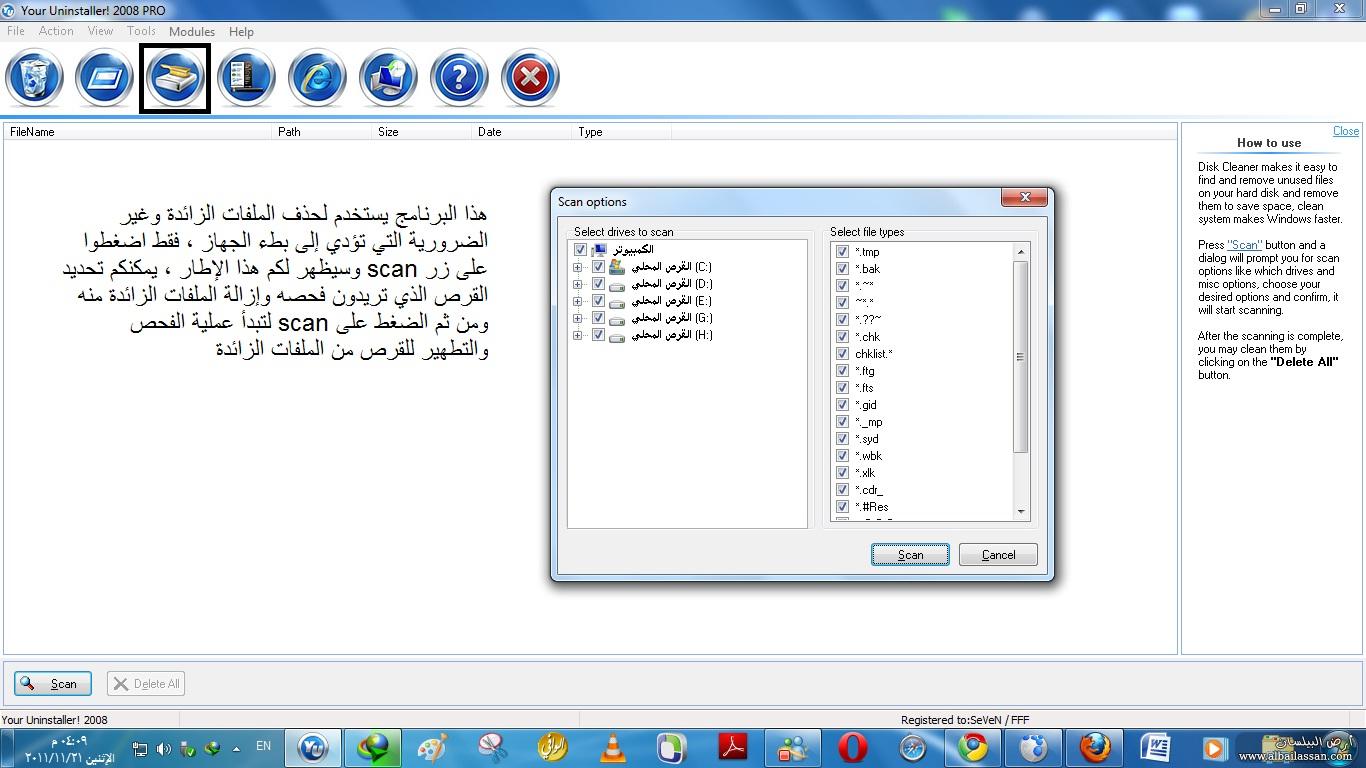Sort by the Path column header
Screen dimensions: 1366x768
322,132
